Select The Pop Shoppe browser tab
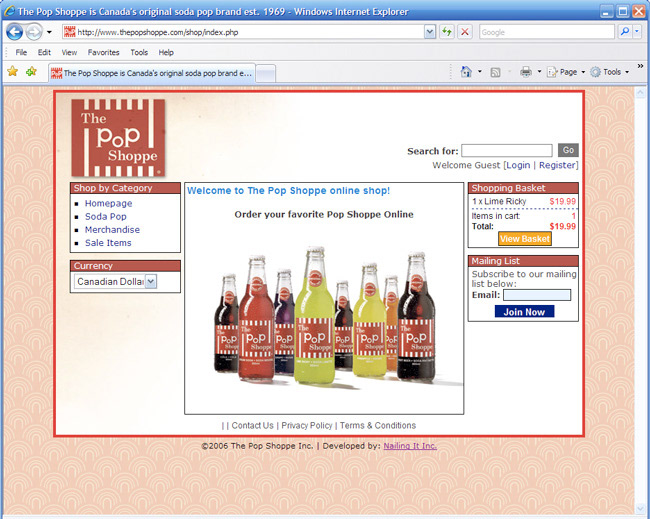Image resolution: width=650 pixels, height=519 pixels. (151, 73)
